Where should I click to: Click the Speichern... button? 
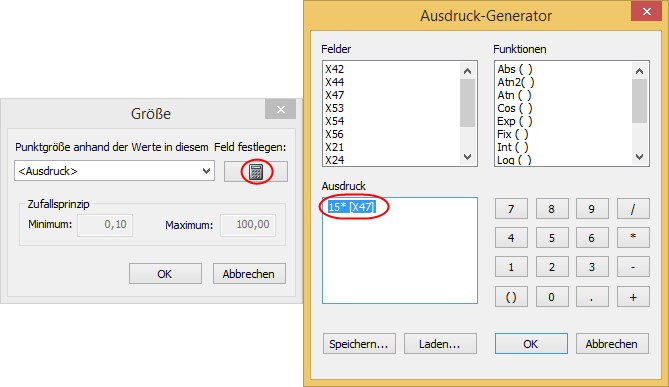click(359, 344)
